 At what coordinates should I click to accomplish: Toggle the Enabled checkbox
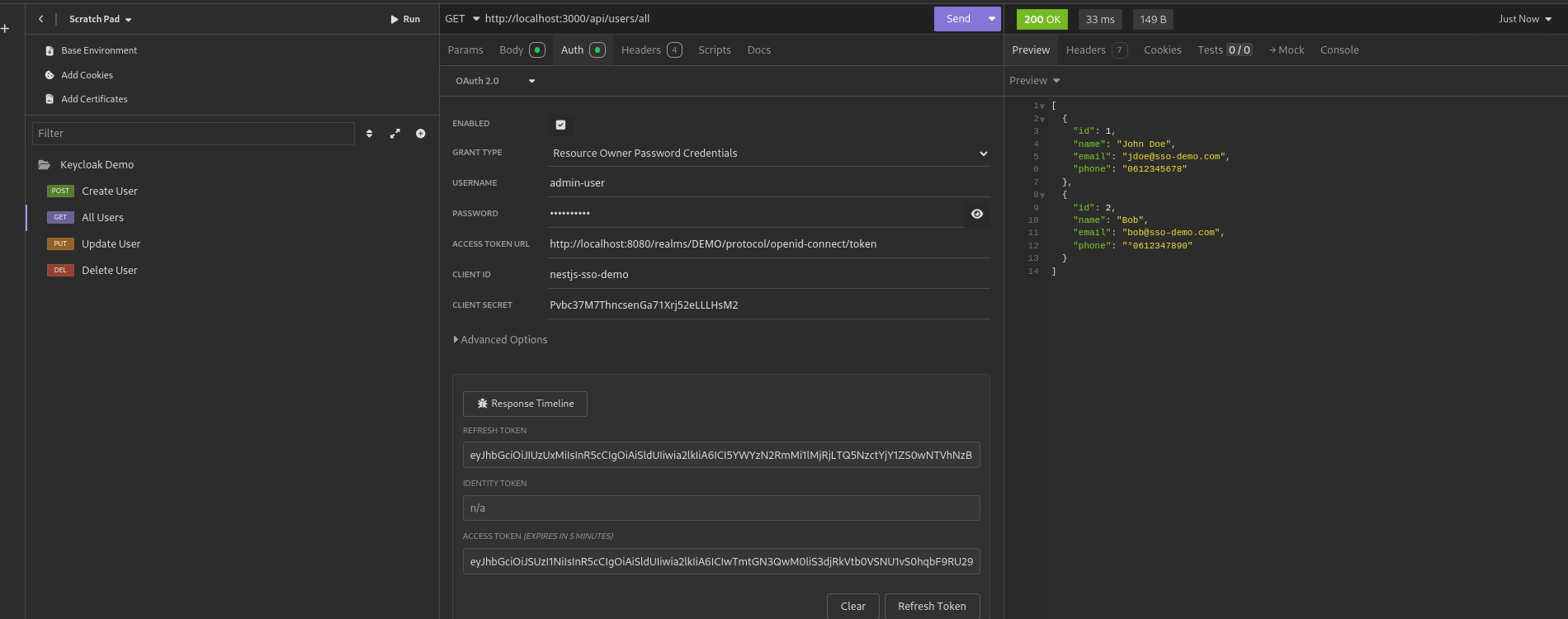(x=560, y=125)
